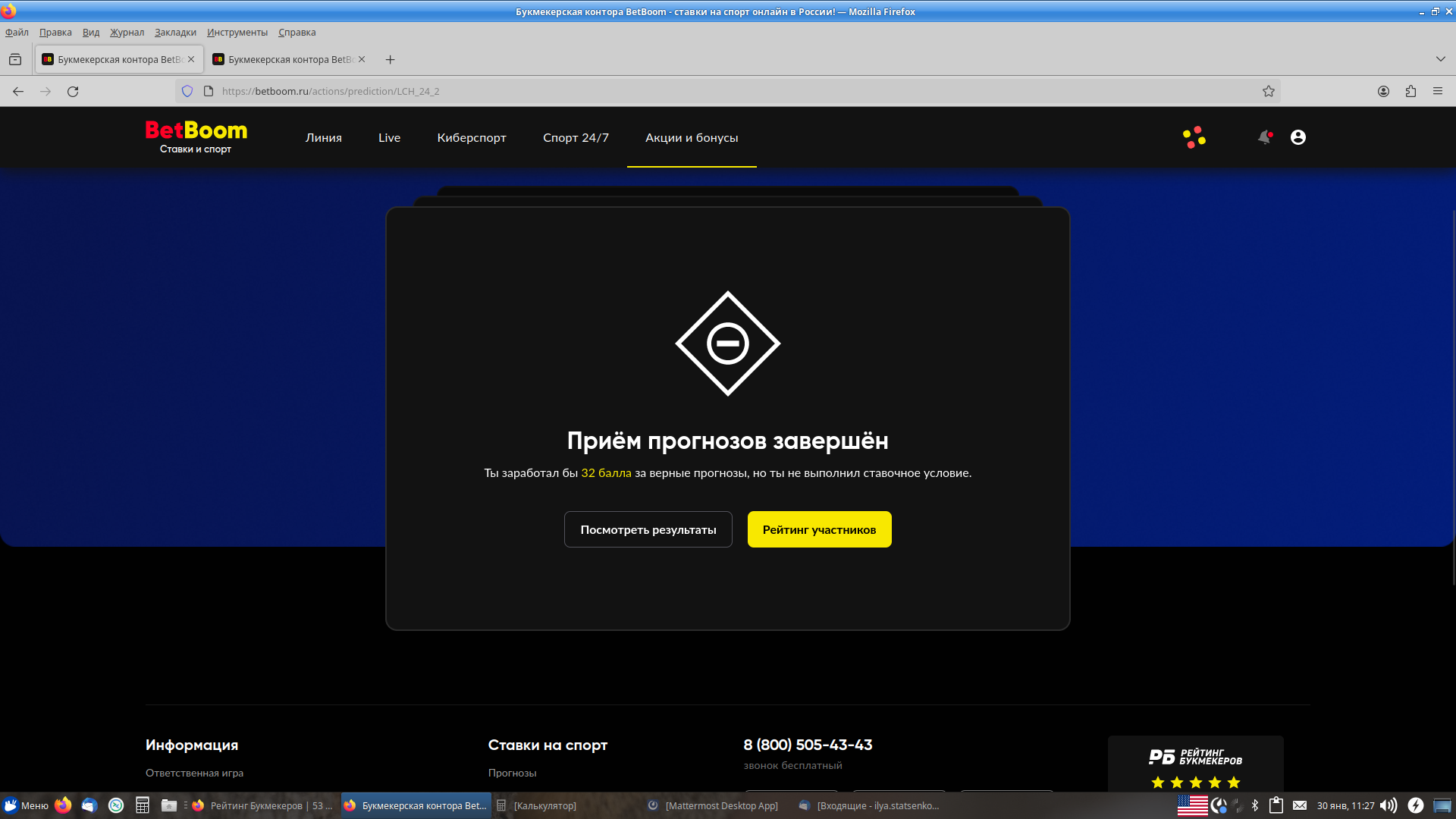
Task: Click Посмотреть результаты button
Action: coord(648,529)
